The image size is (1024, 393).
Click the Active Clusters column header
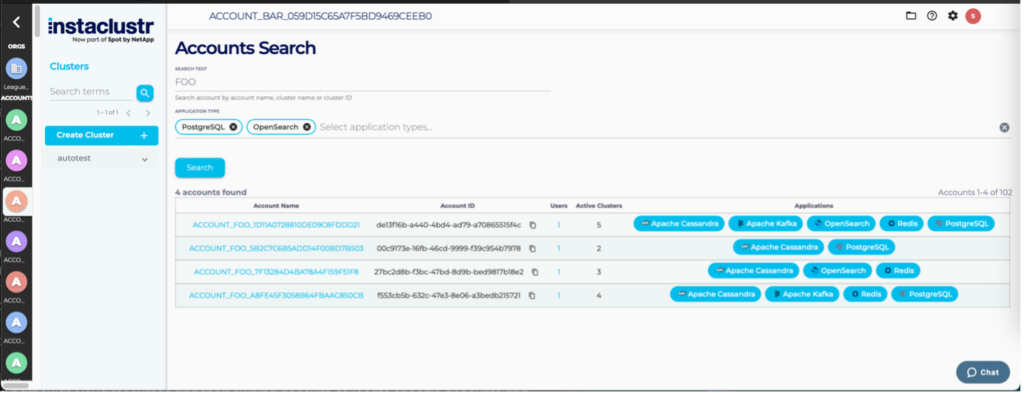(599, 206)
